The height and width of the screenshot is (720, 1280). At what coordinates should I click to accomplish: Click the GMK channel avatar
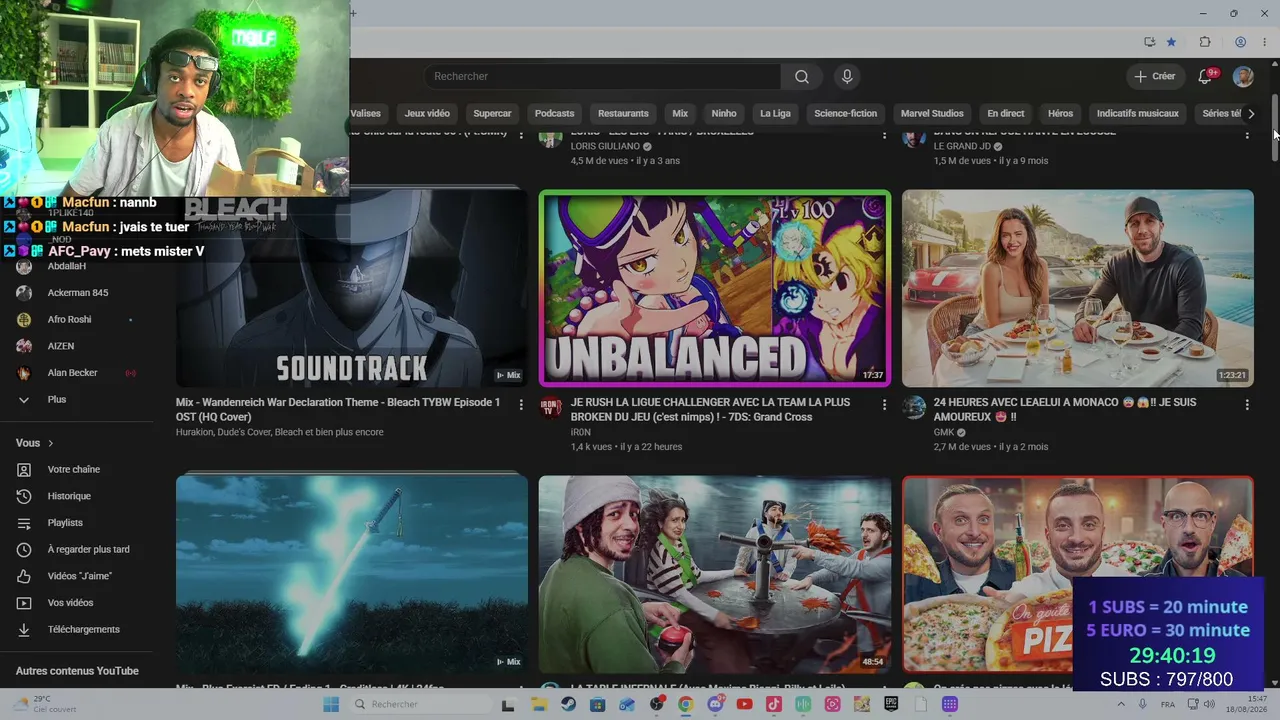[913, 406]
